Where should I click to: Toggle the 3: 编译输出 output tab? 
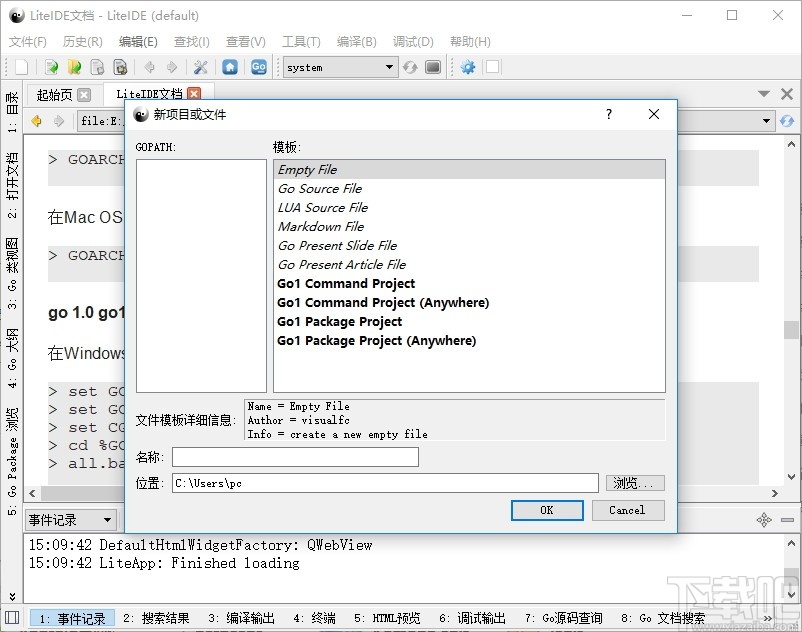coord(241,618)
